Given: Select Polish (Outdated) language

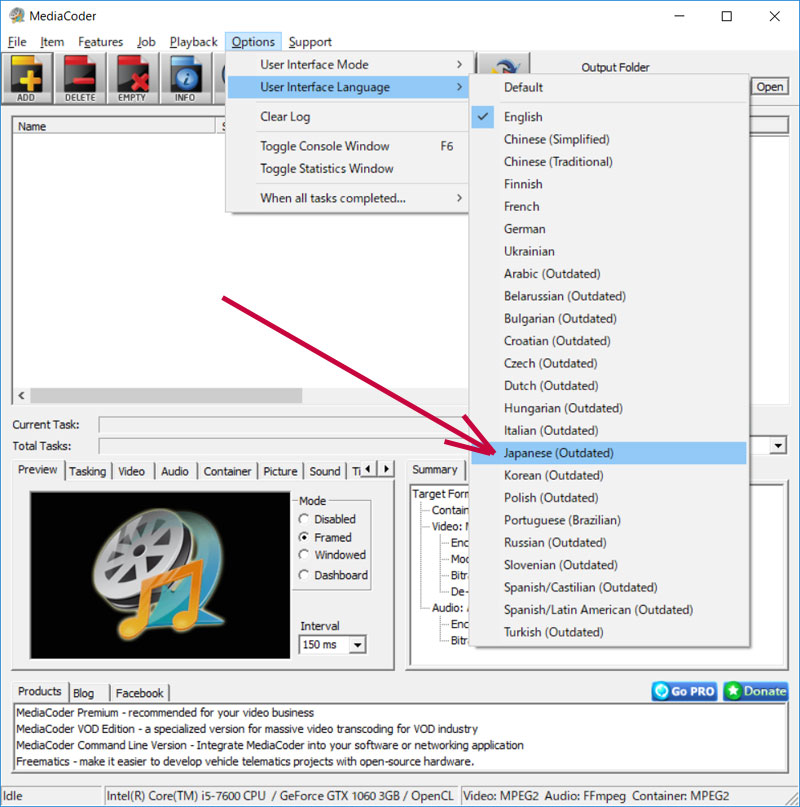Looking at the screenshot, I should (608, 498).
